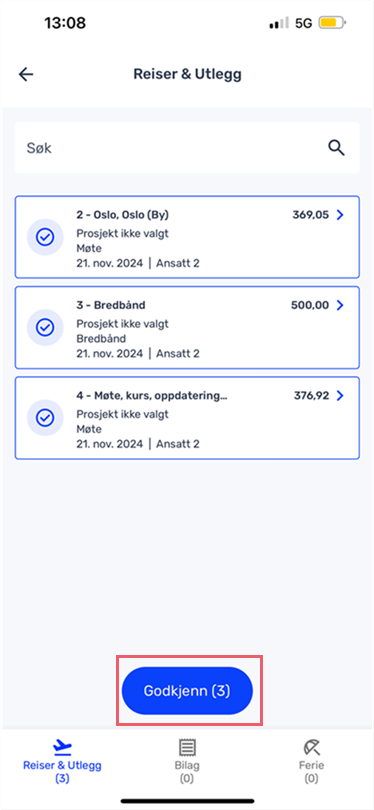Expand the 500,00 Bredbånd chevron
The height and width of the screenshot is (810, 374).
pos(340,305)
